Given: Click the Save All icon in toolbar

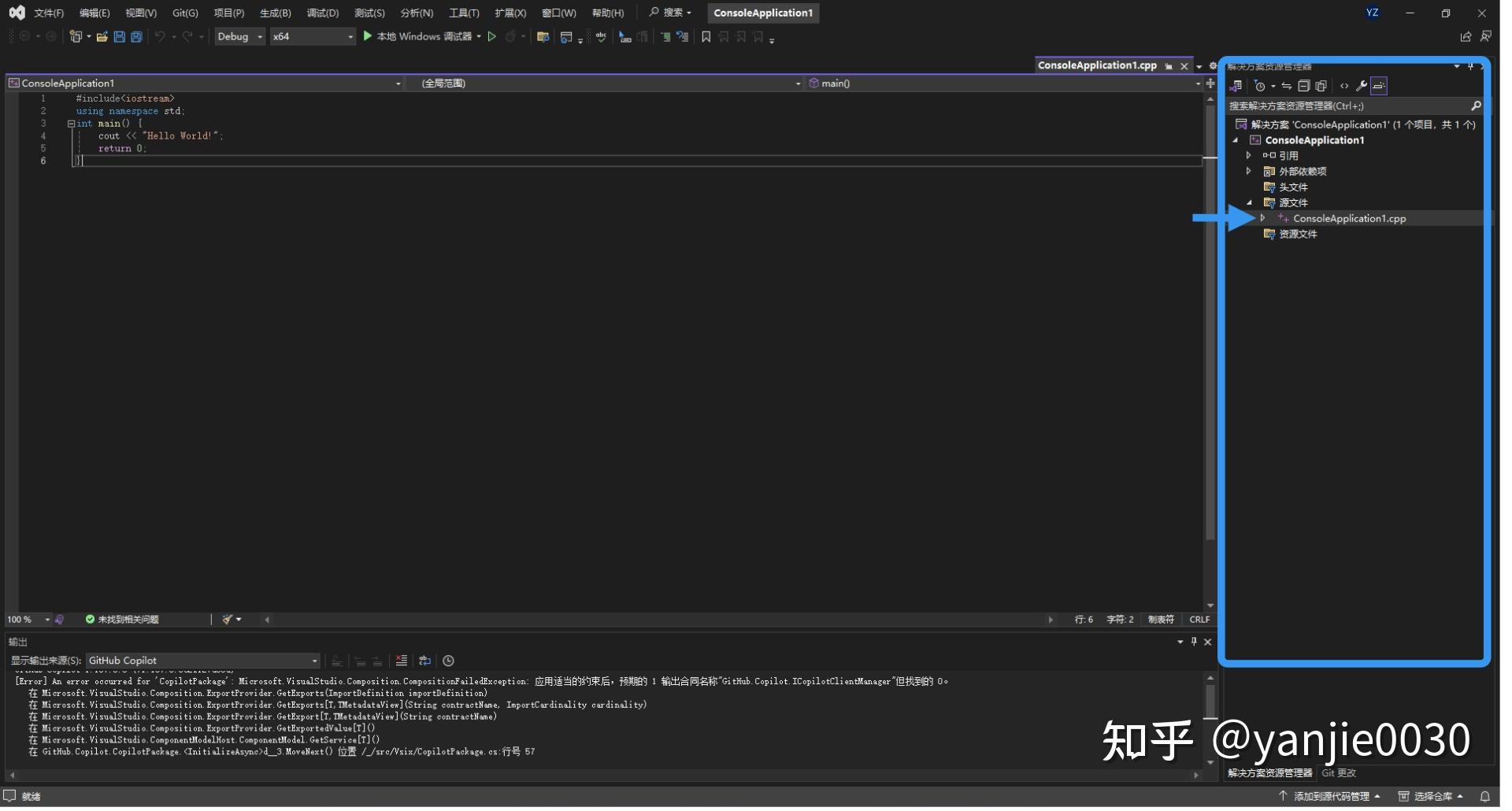Looking at the screenshot, I should 135,36.
